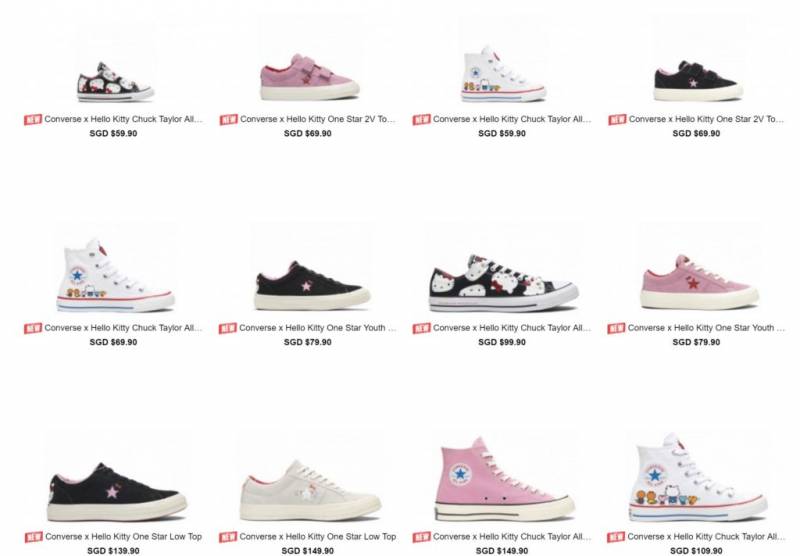Click NEW badge beside the SGD $99.90 product
The image size is (800, 556).
coord(421,328)
